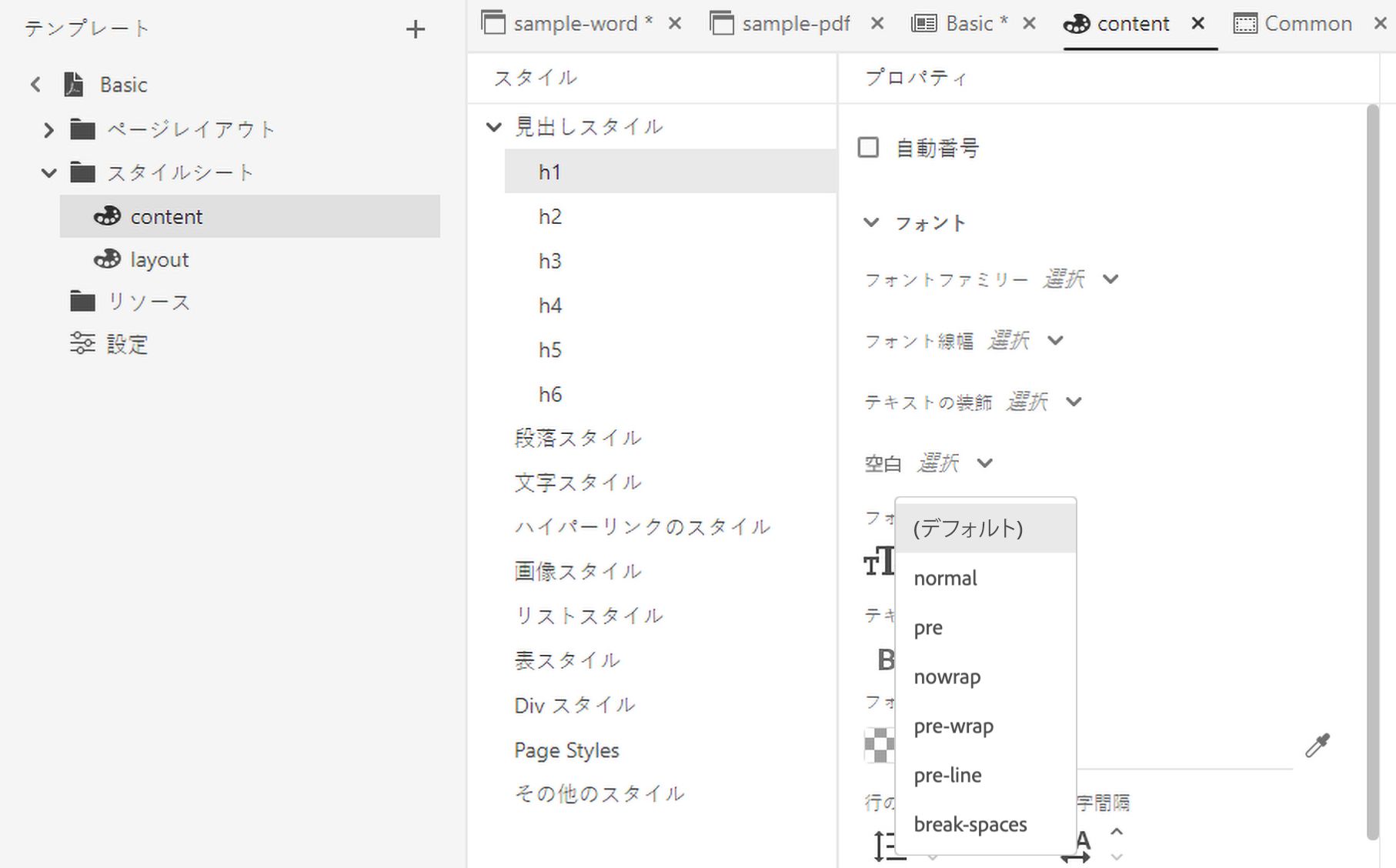Choose (デフォルト) in whitespace list

click(986, 529)
